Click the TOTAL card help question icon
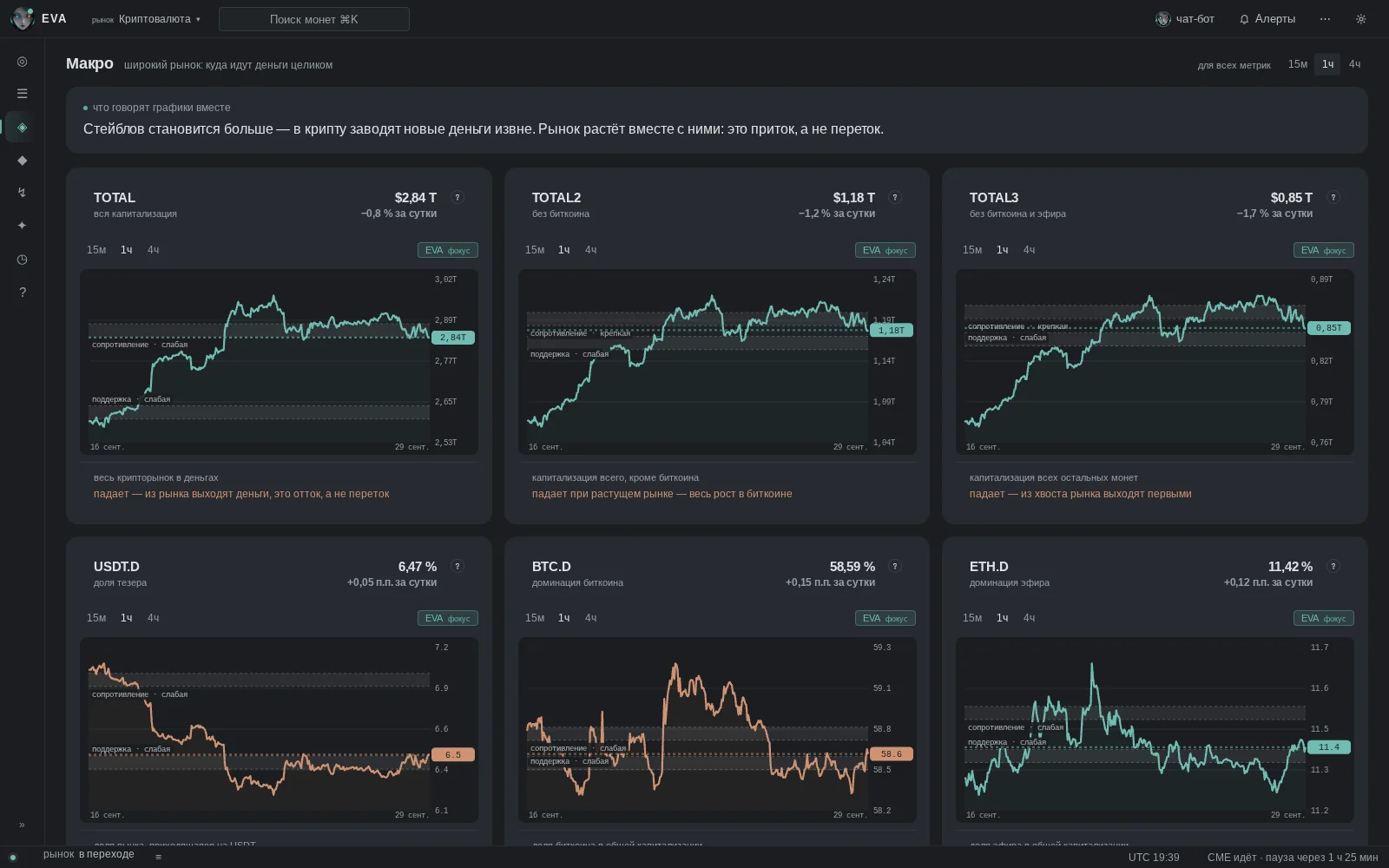The width and height of the screenshot is (1389, 868). (x=458, y=197)
